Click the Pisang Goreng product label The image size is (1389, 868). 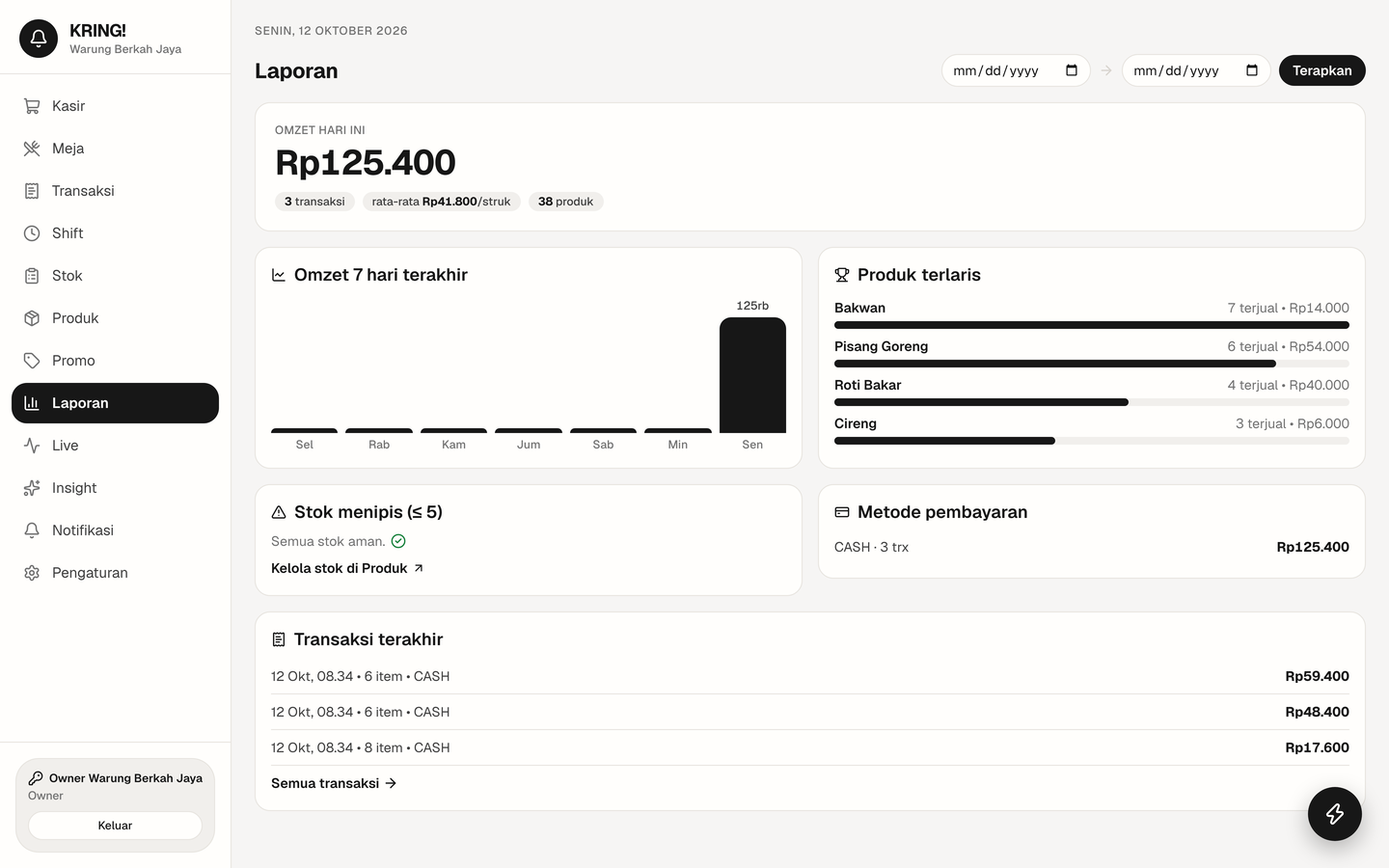(882, 346)
